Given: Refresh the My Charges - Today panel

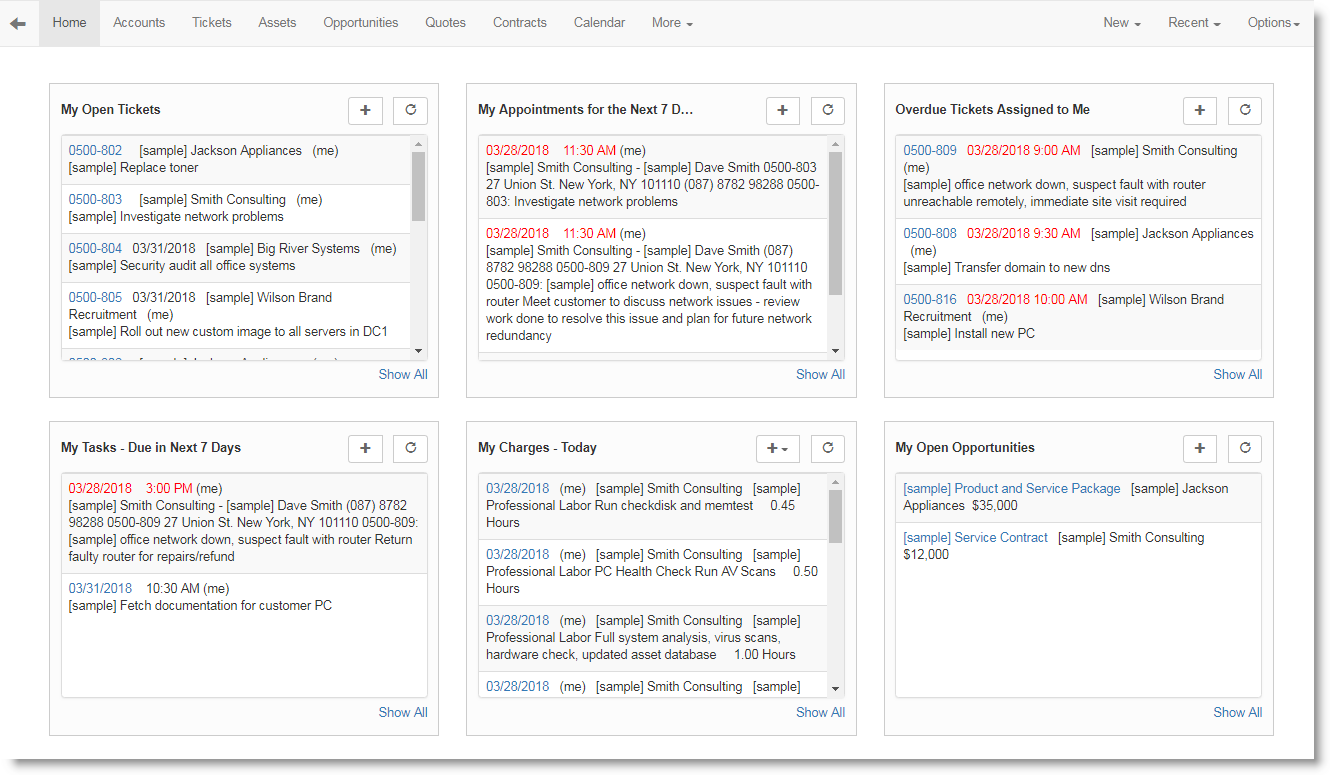Looking at the screenshot, I should click(x=827, y=449).
